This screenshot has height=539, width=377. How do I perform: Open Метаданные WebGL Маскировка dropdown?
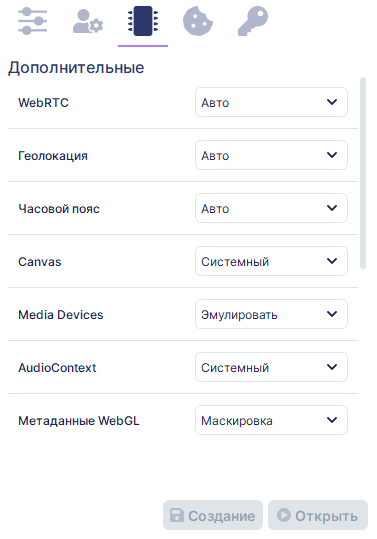click(x=271, y=420)
